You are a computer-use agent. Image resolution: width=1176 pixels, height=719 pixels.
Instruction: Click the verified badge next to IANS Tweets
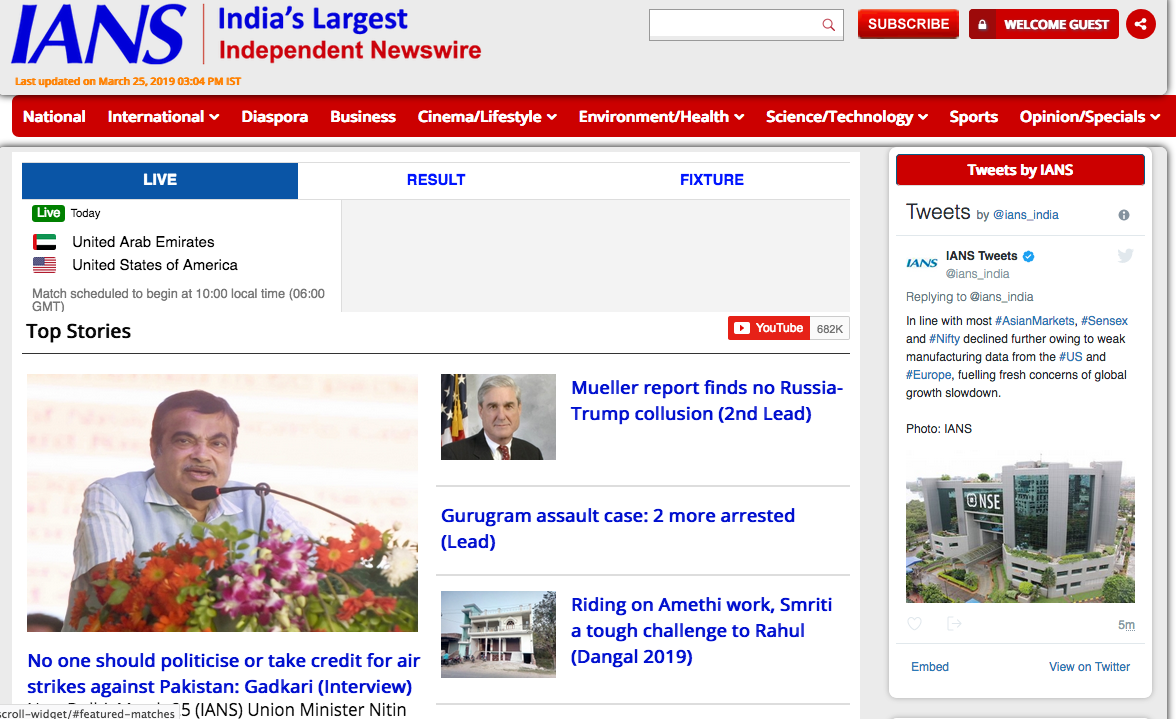coord(1029,256)
